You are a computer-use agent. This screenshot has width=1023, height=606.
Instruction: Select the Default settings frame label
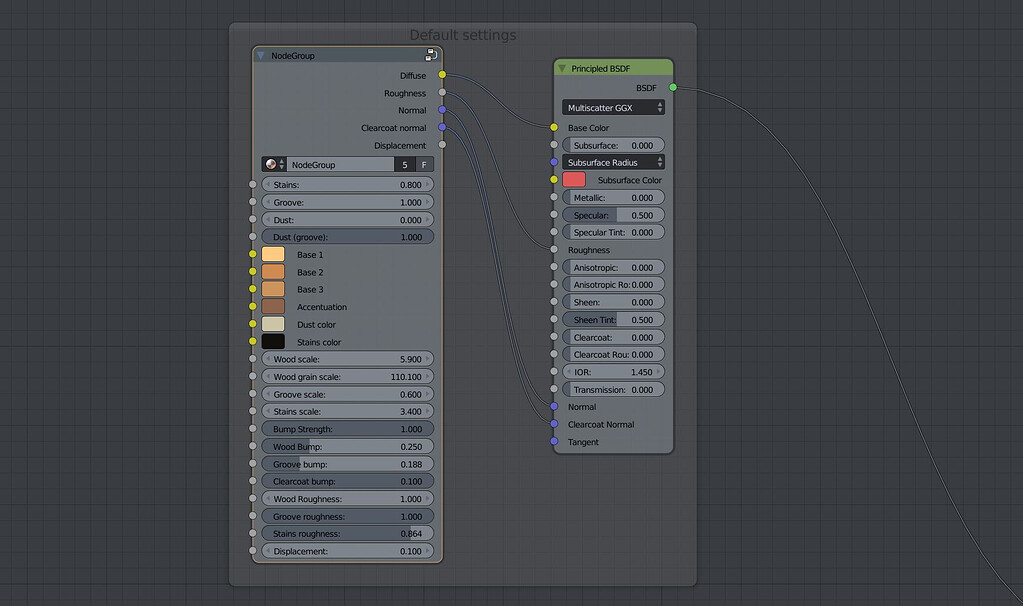[463, 35]
